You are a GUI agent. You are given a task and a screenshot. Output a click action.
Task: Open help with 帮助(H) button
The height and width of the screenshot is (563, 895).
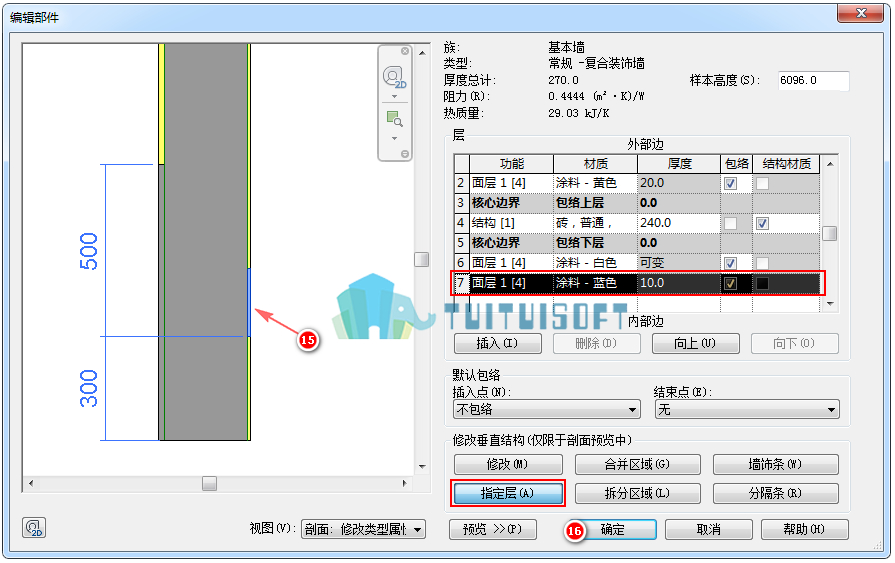805,529
